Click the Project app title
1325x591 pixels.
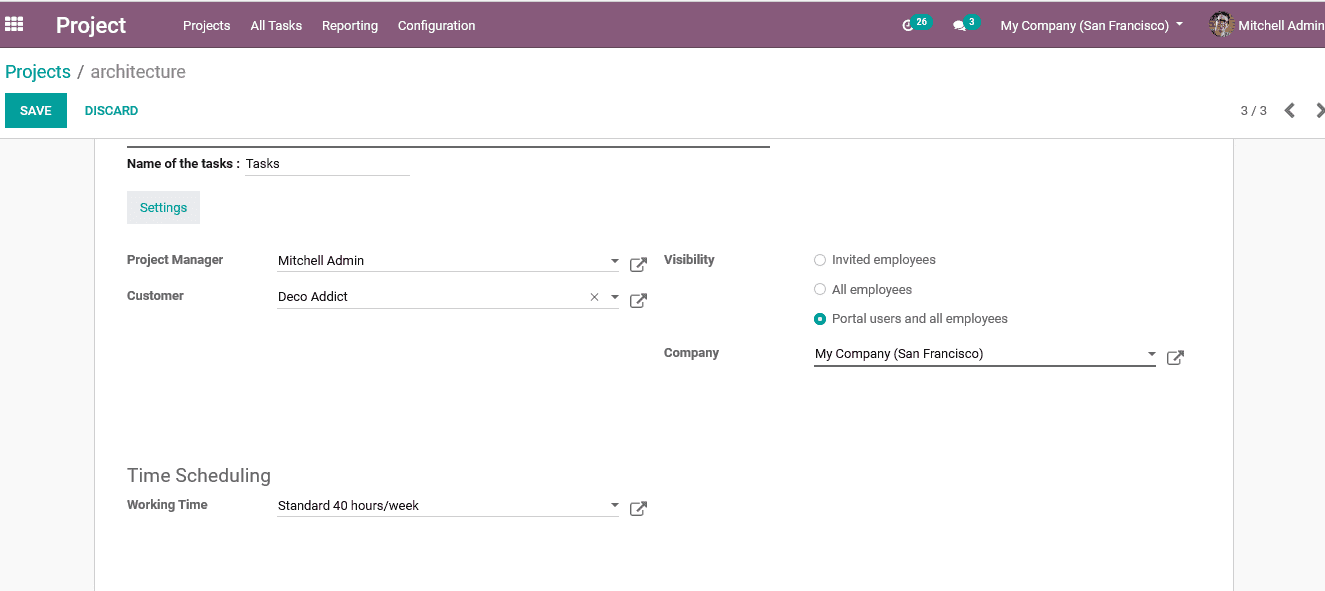(91, 25)
